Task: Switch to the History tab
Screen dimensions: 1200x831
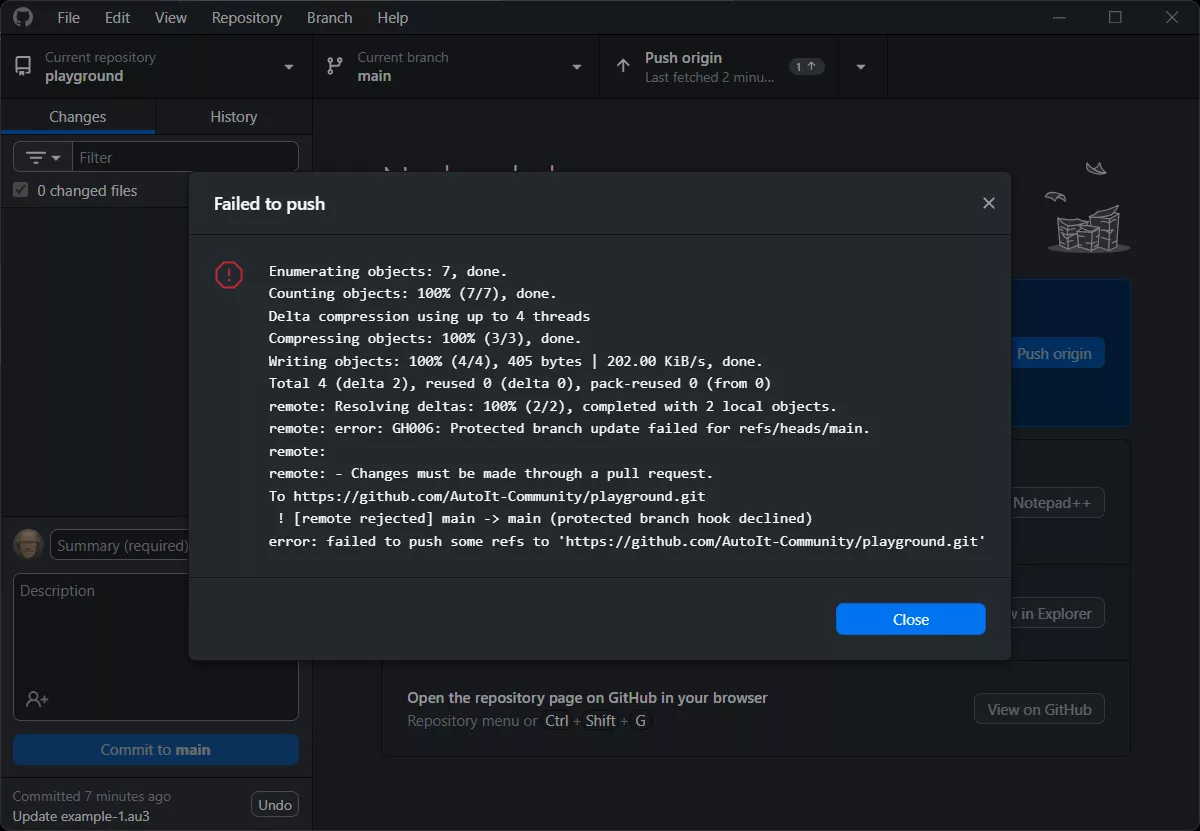Action: (x=233, y=117)
